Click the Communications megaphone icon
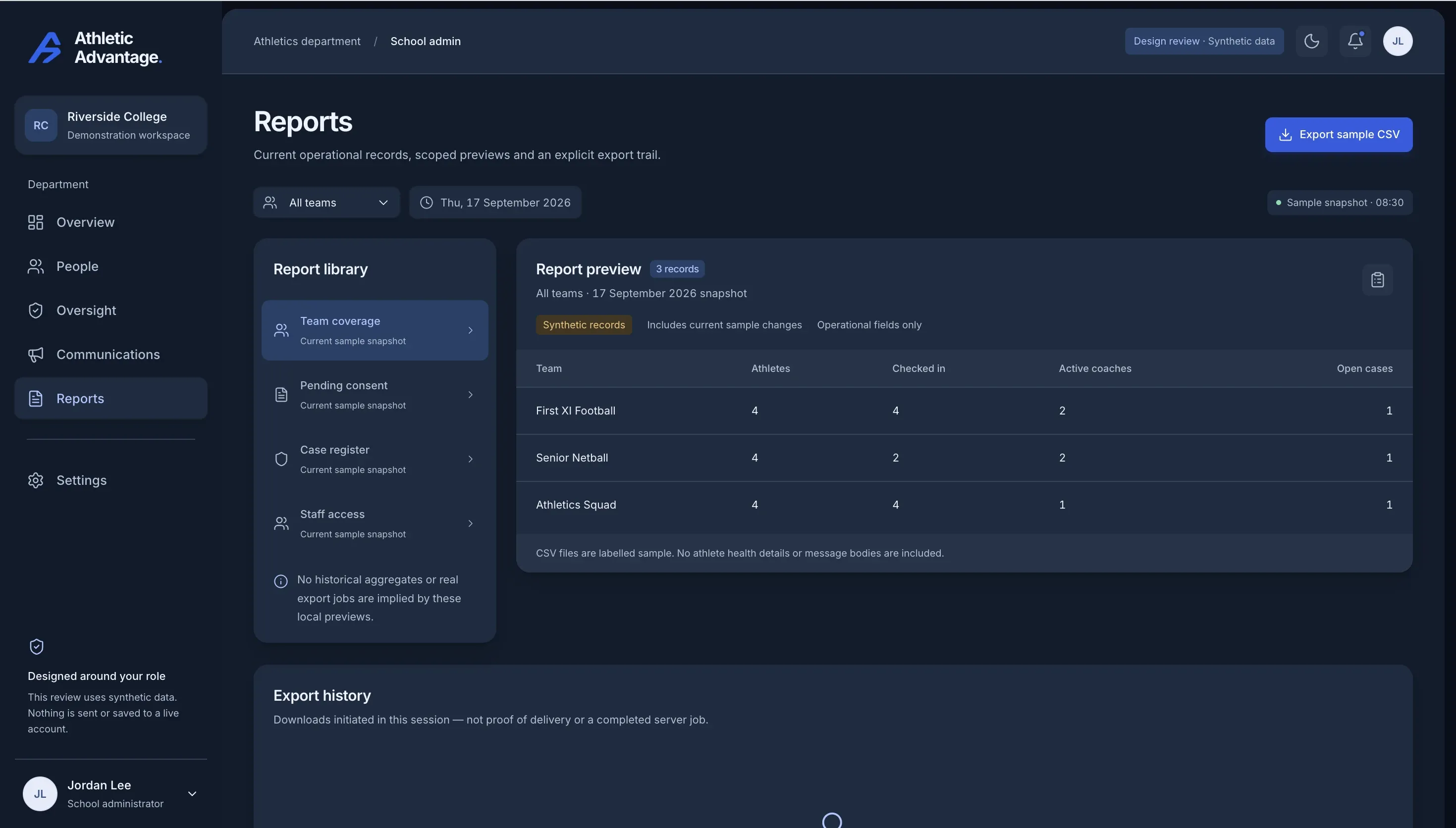The width and height of the screenshot is (1456, 828). click(35, 354)
